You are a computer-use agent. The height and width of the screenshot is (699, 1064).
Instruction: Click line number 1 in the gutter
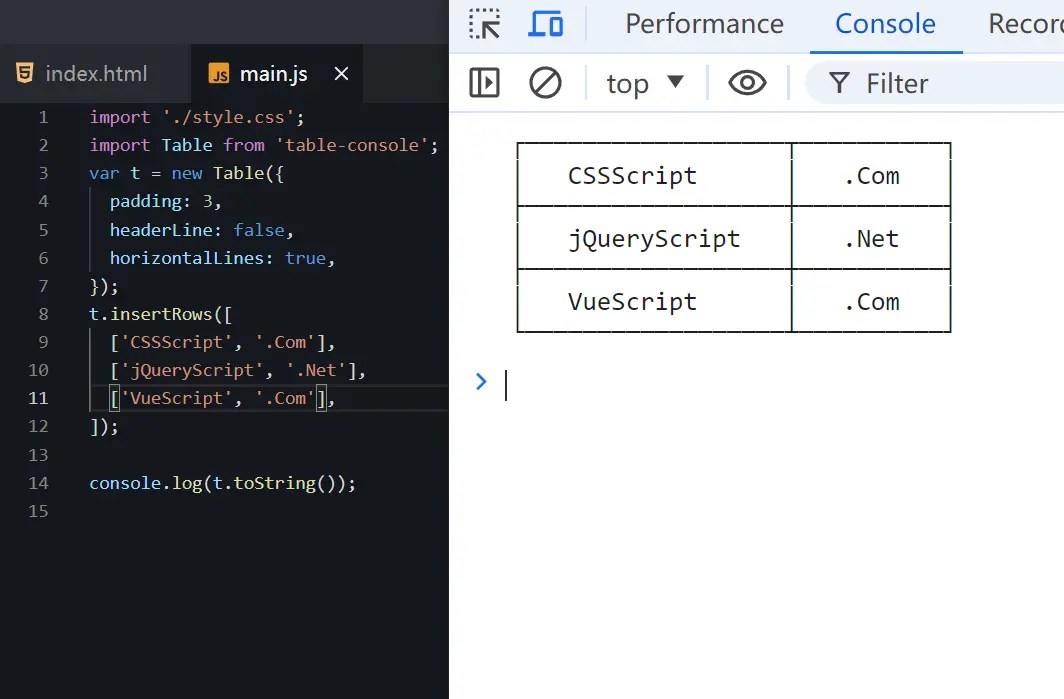(43, 117)
